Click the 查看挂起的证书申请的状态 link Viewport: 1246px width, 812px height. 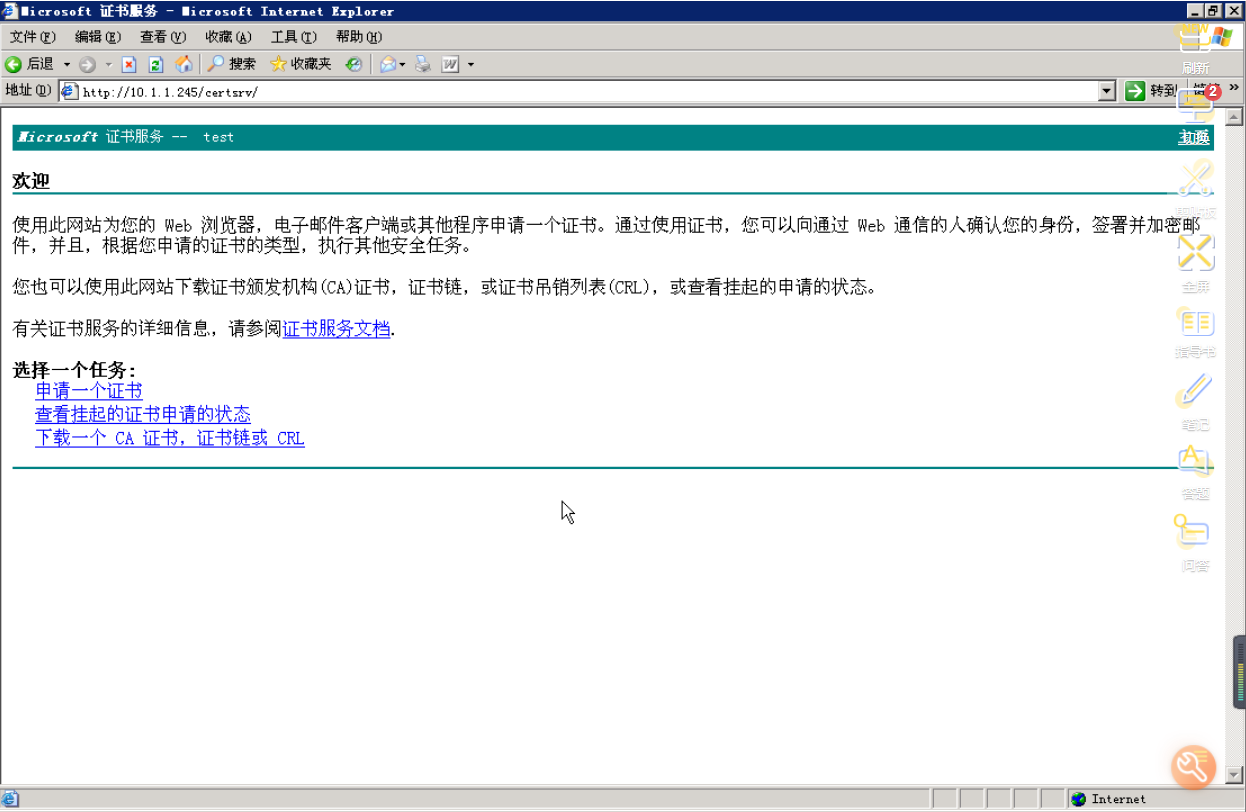tap(143, 414)
